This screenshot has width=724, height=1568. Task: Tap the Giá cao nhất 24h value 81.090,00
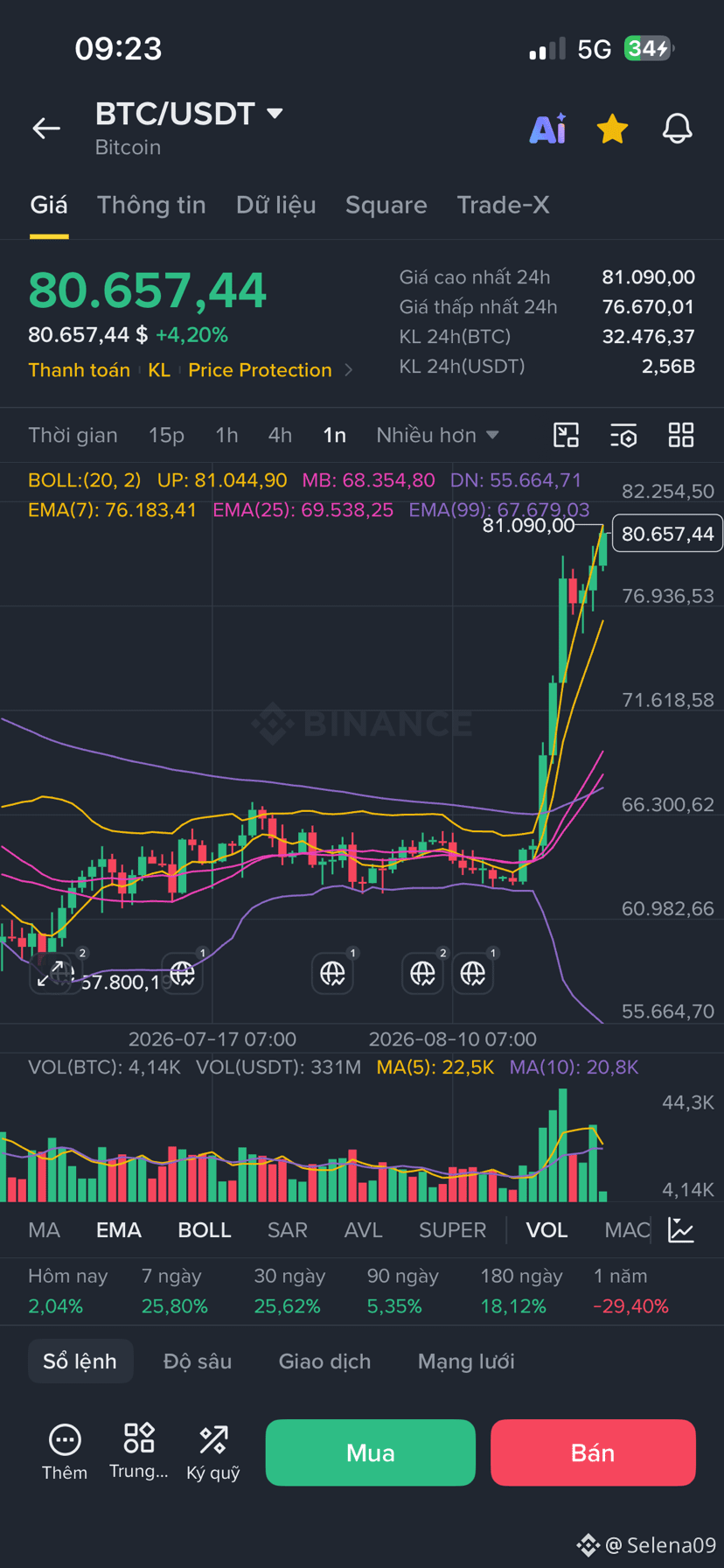648,277
